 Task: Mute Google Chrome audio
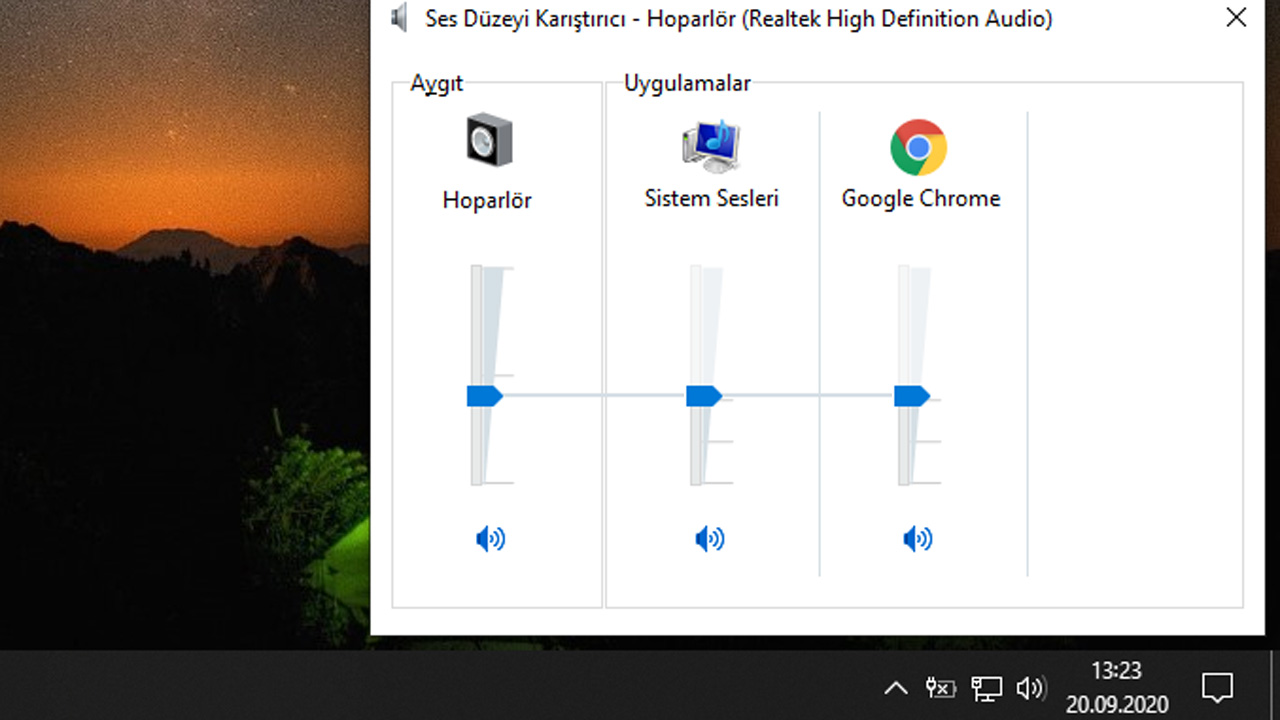point(917,538)
